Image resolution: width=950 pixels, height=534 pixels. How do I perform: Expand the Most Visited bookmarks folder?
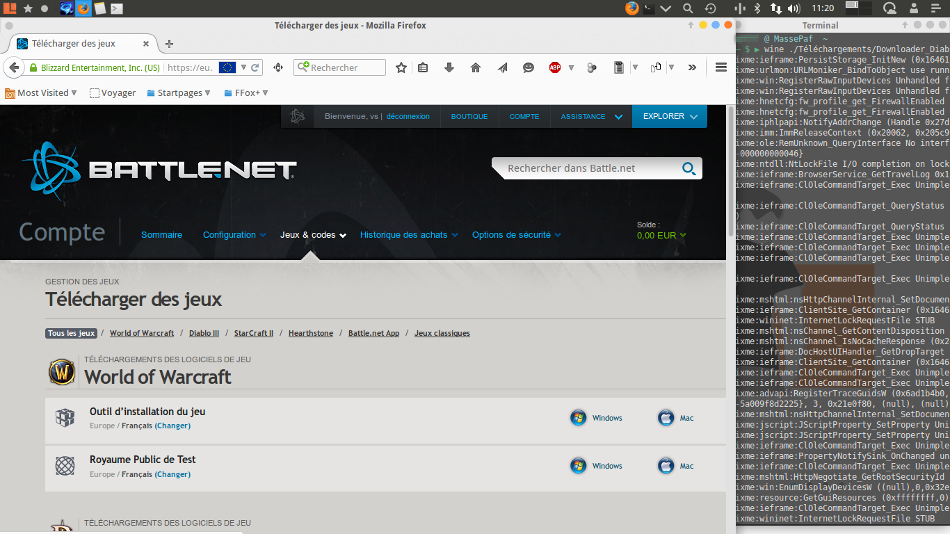[41, 93]
